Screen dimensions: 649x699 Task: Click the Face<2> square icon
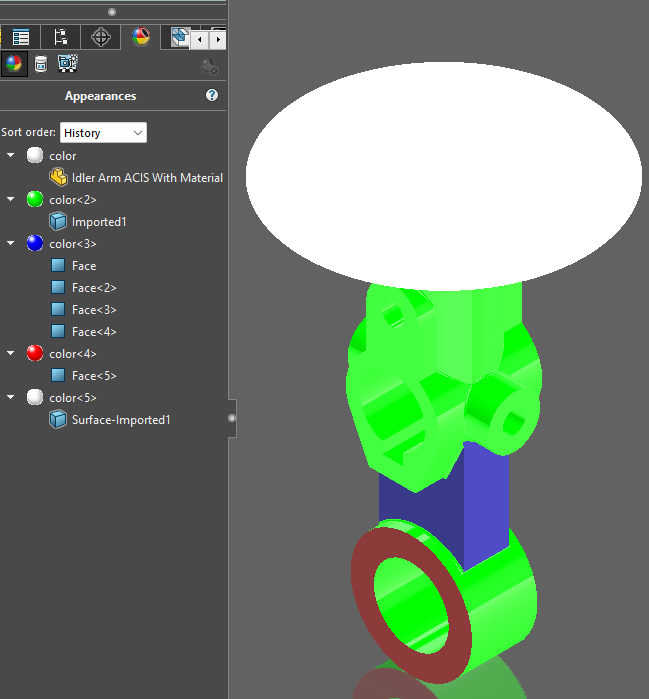pos(58,288)
